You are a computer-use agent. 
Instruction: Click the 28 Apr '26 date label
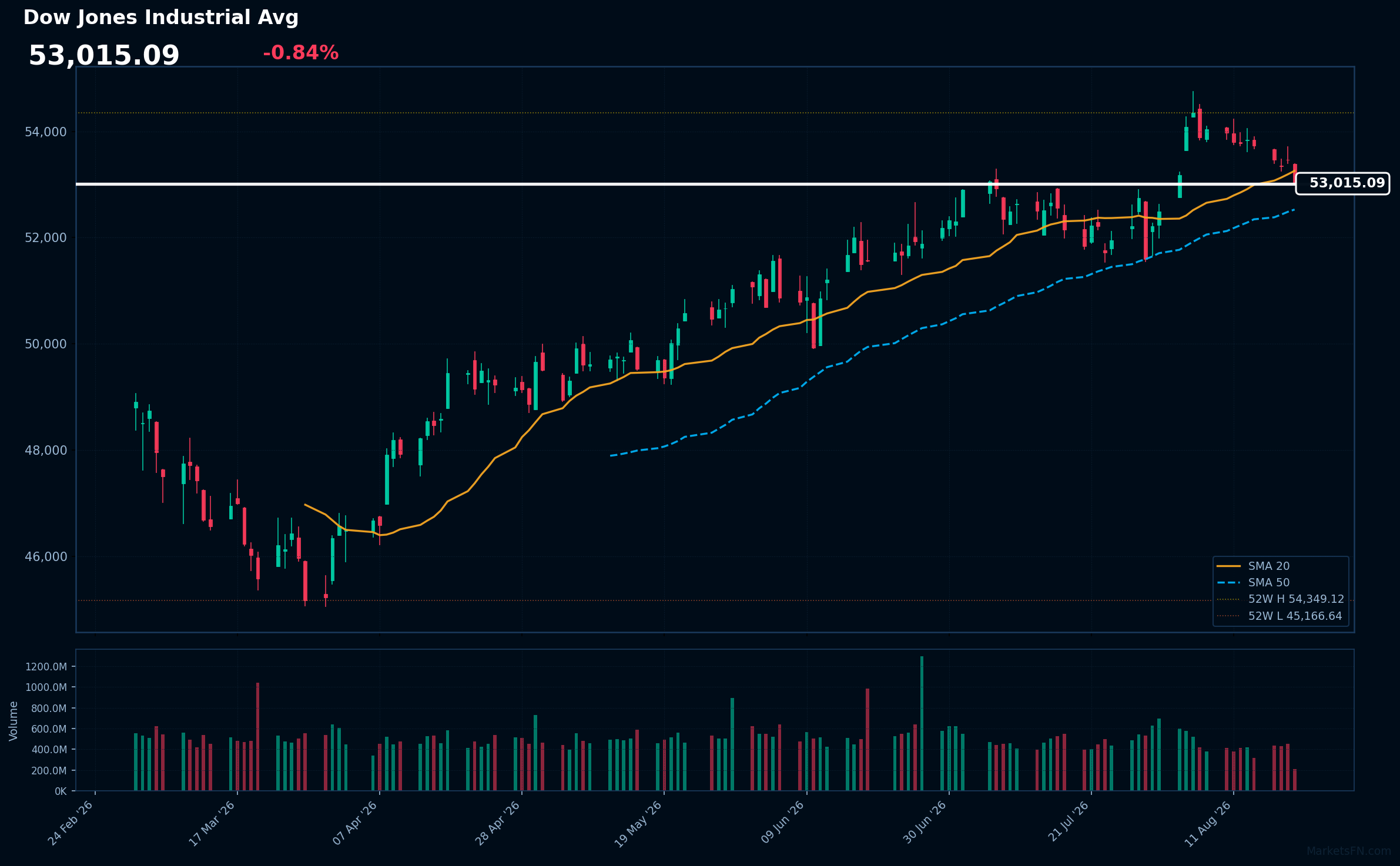pos(498,824)
